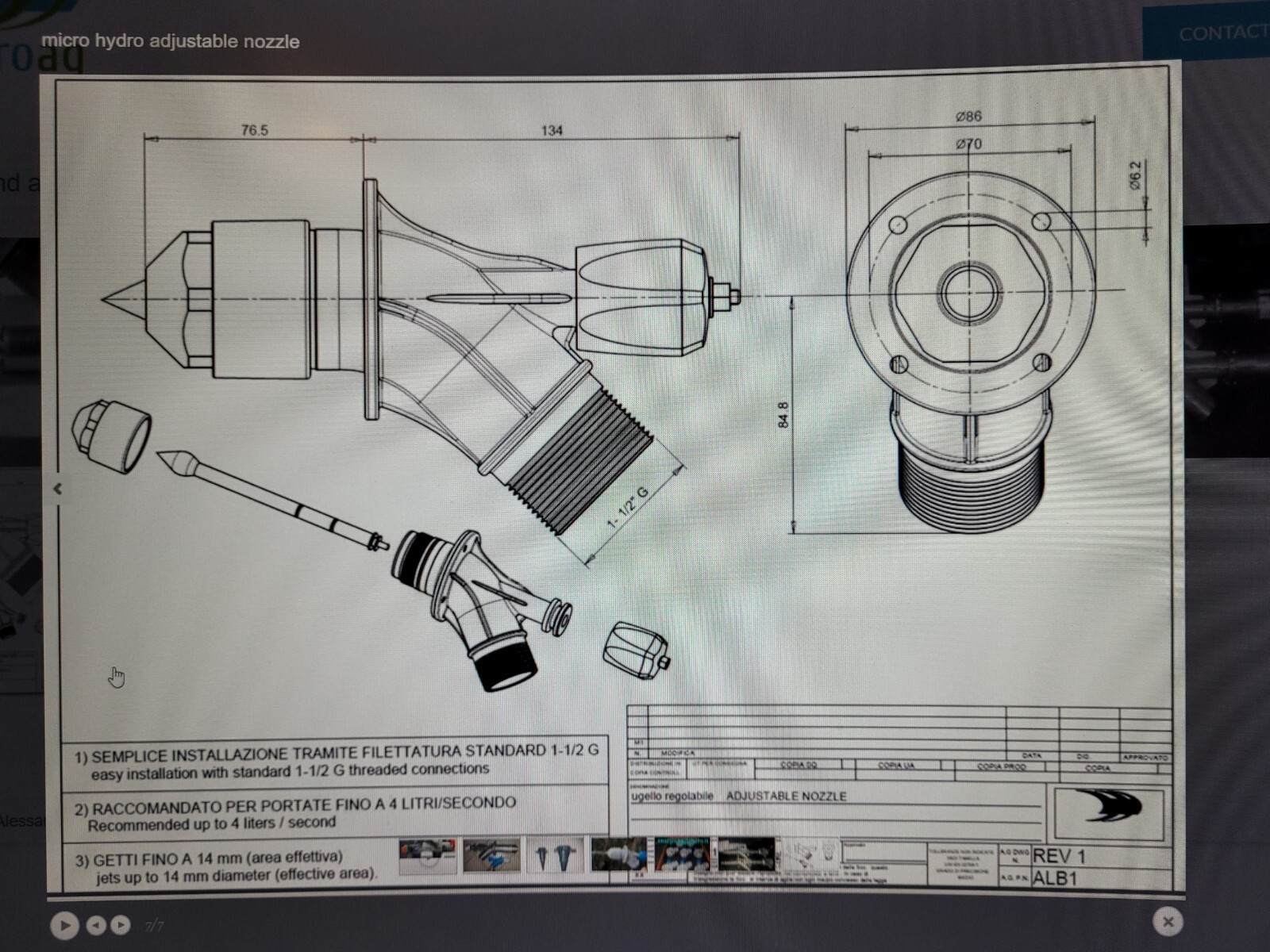The height and width of the screenshot is (952, 1270).
Task: Advance using the right triangle next button
Action: coord(121,925)
